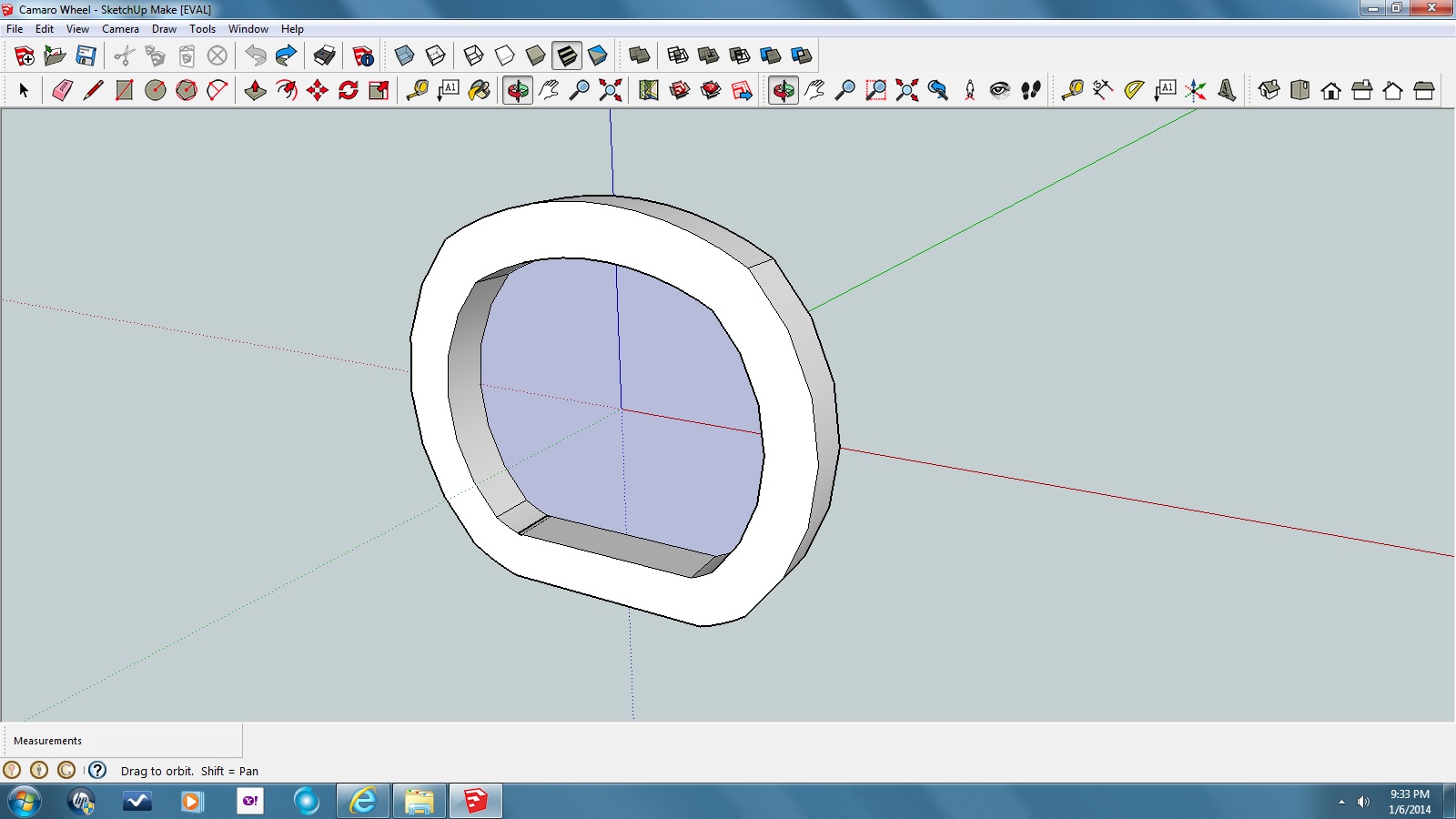Click the Undo arrow
The width and height of the screenshot is (1456, 819).
[x=256, y=56]
